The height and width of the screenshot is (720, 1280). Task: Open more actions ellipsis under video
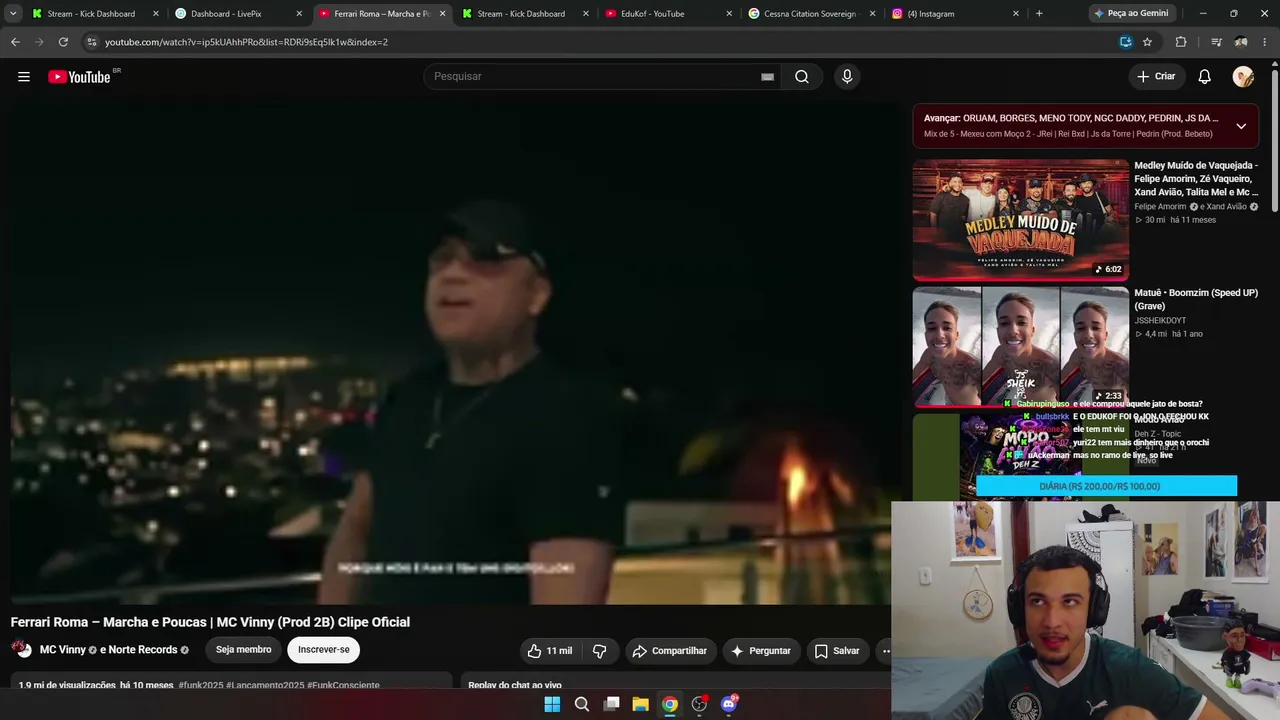click(x=884, y=651)
